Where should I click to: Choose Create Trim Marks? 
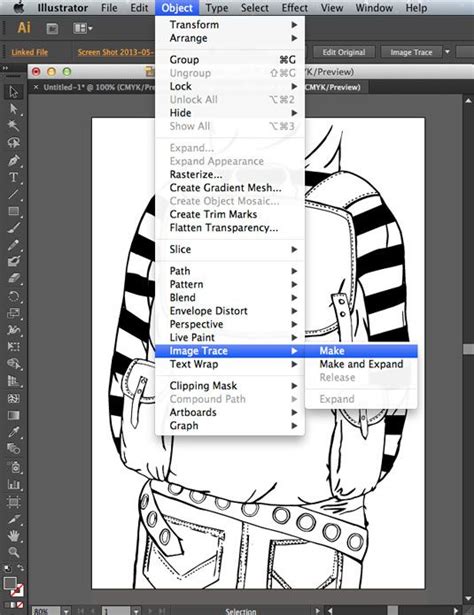230,215
